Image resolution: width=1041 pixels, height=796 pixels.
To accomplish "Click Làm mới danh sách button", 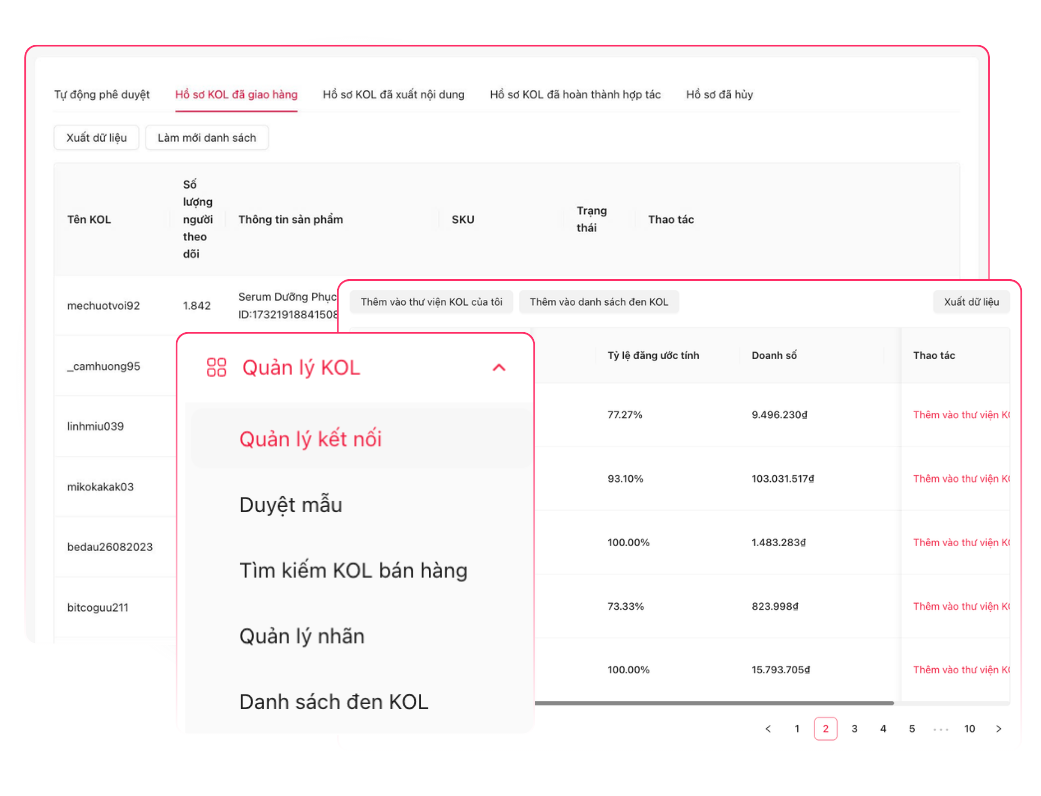I will click(x=207, y=138).
